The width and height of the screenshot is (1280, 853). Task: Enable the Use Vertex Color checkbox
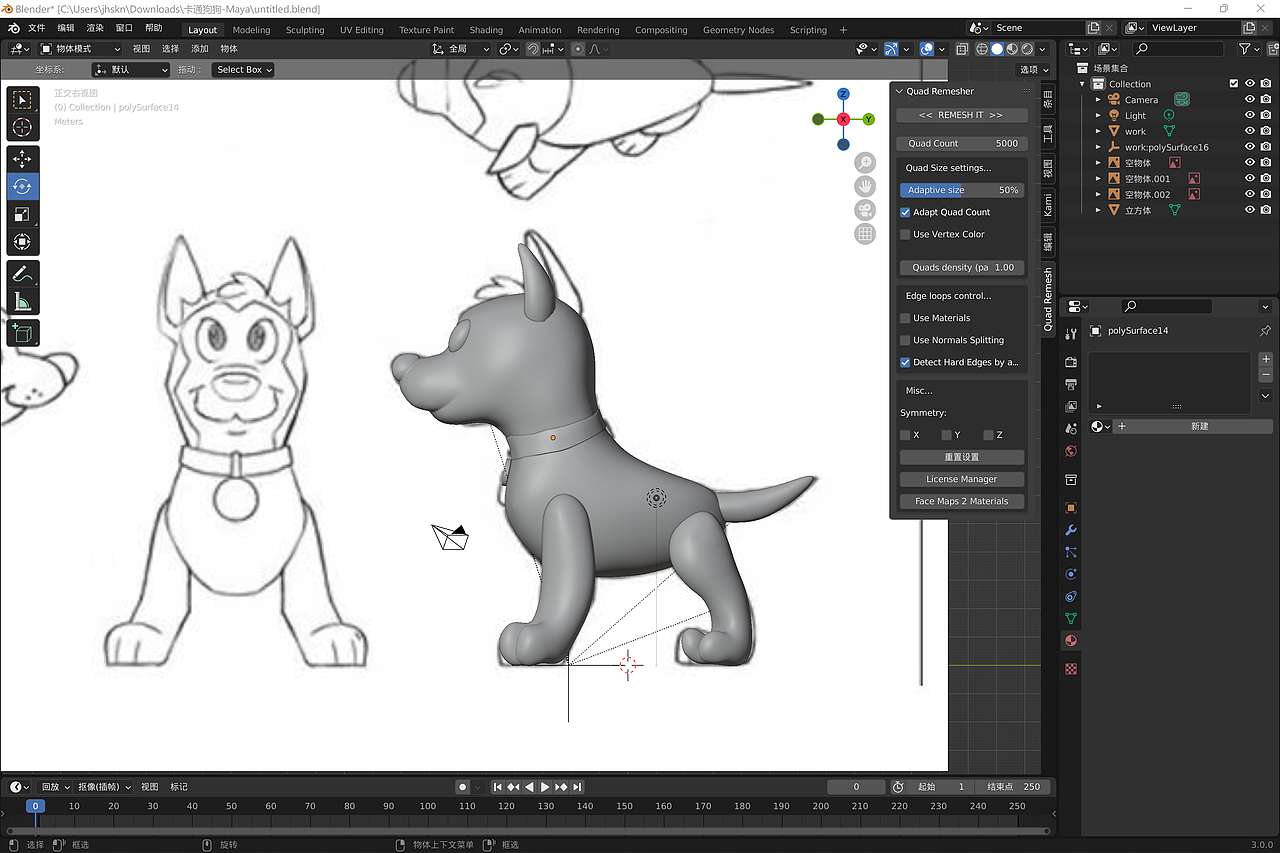(x=905, y=234)
